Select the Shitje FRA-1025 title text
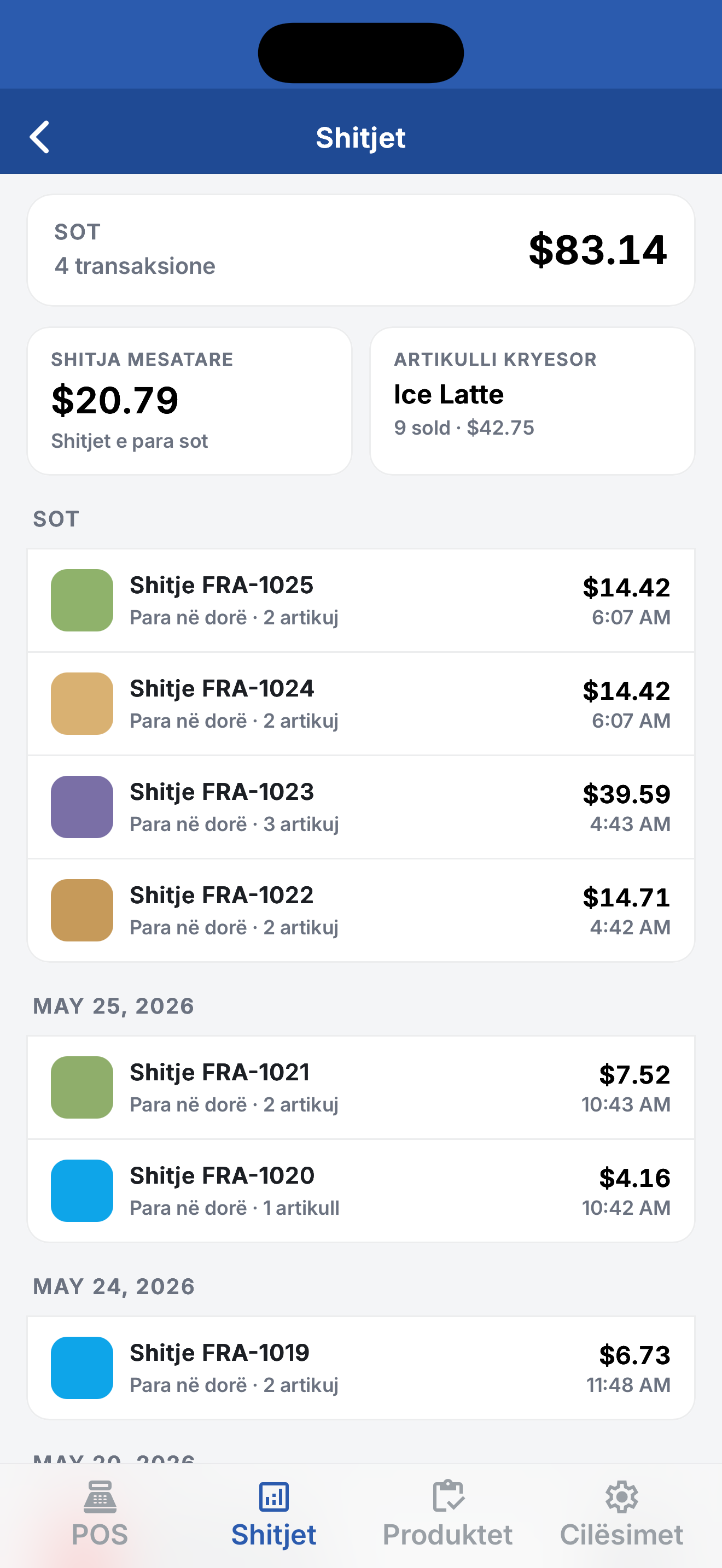This screenshot has height=1568, width=722. pyautogui.click(x=222, y=585)
